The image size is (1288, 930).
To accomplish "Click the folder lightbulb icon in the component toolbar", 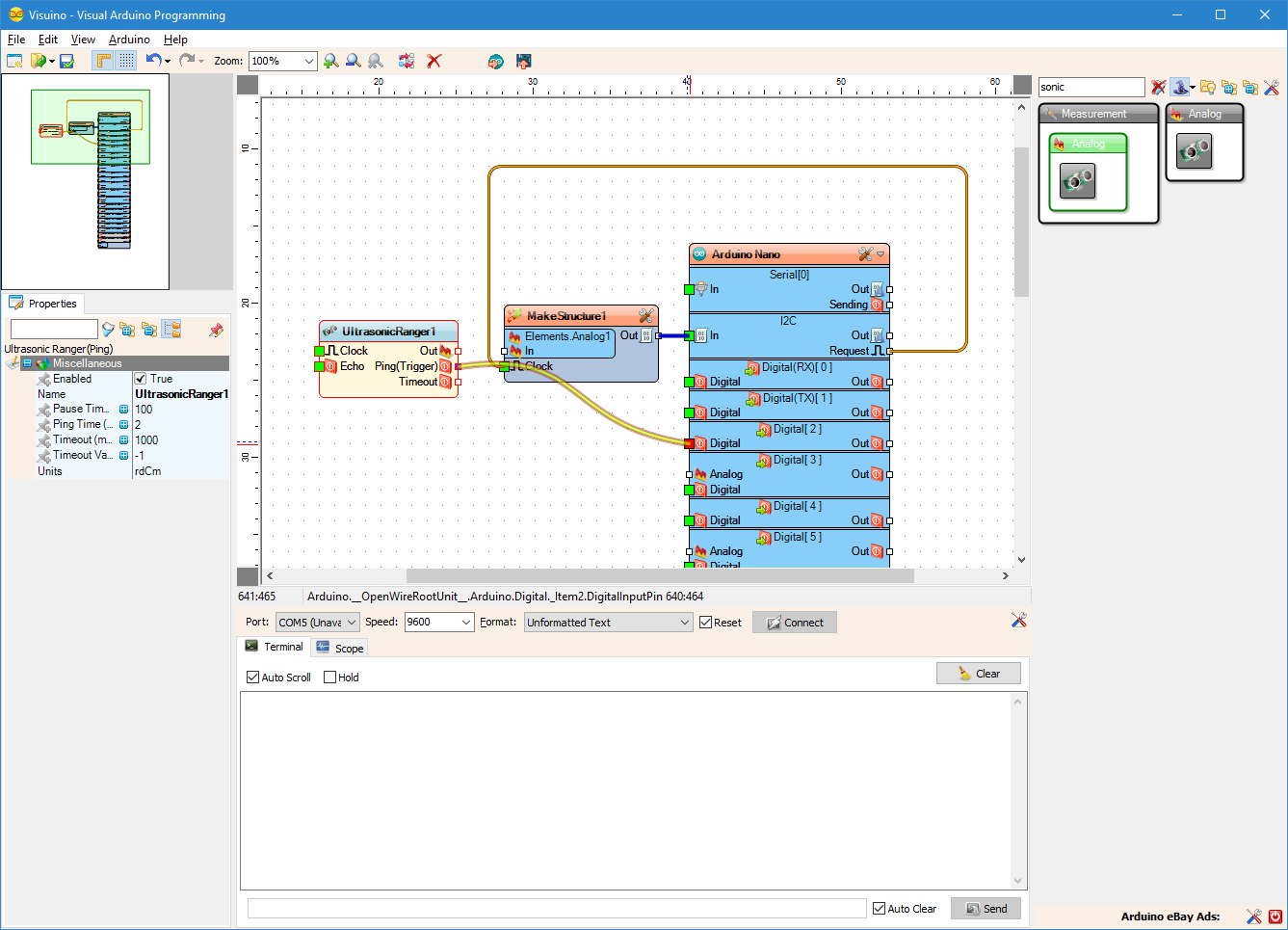I will (1207, 87).
